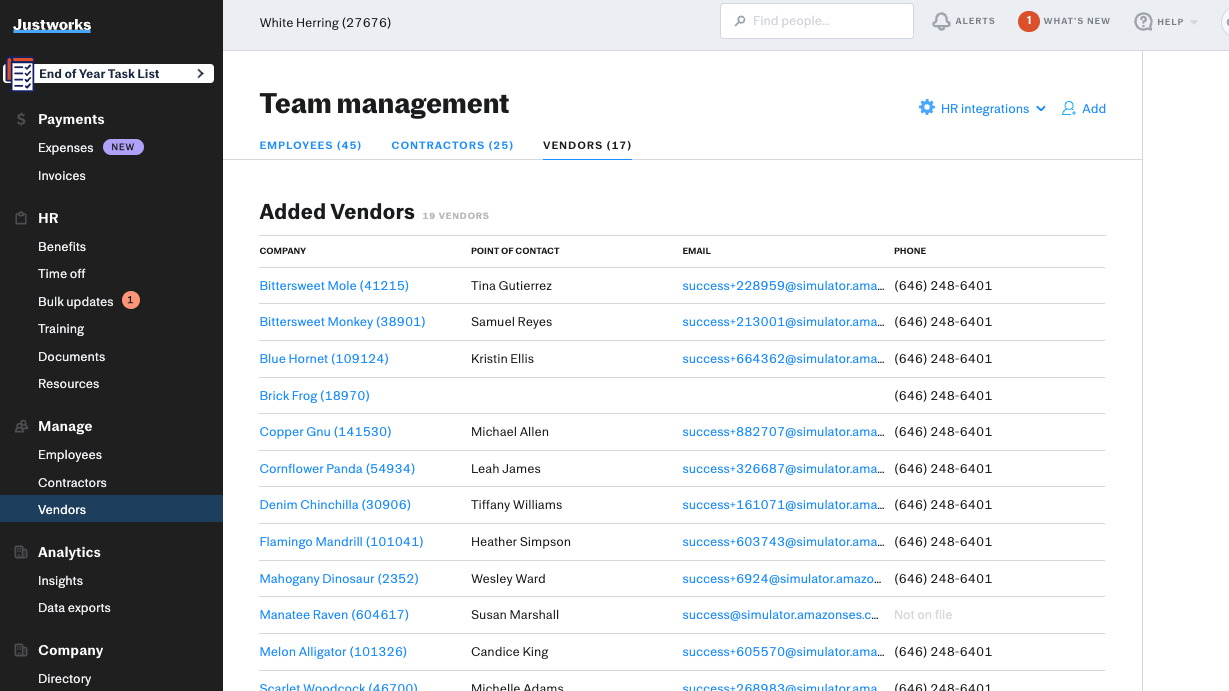The height and width of the screenshot is (691, 1229).
Task: Open Time off in sidebar
Action: [x=62, y=273]
